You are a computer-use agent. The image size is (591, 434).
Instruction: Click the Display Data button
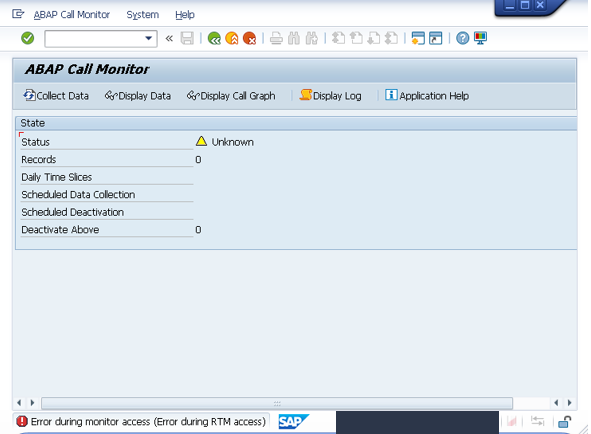[138, 96]
